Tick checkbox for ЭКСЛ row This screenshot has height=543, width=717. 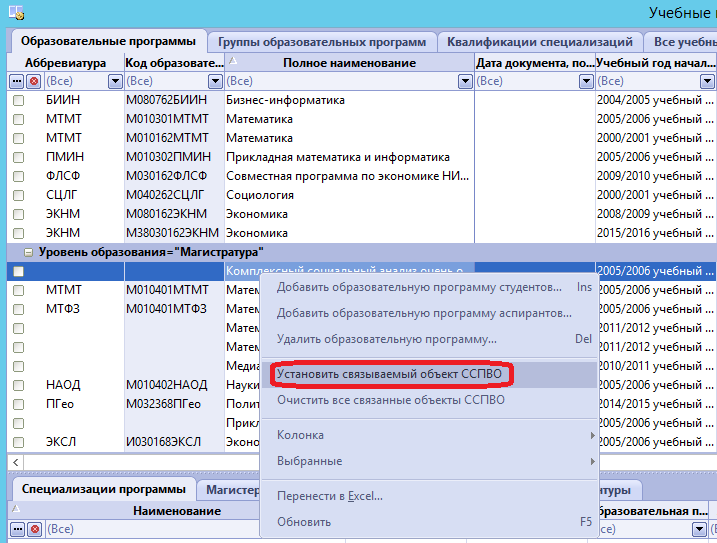click(18, 442)
